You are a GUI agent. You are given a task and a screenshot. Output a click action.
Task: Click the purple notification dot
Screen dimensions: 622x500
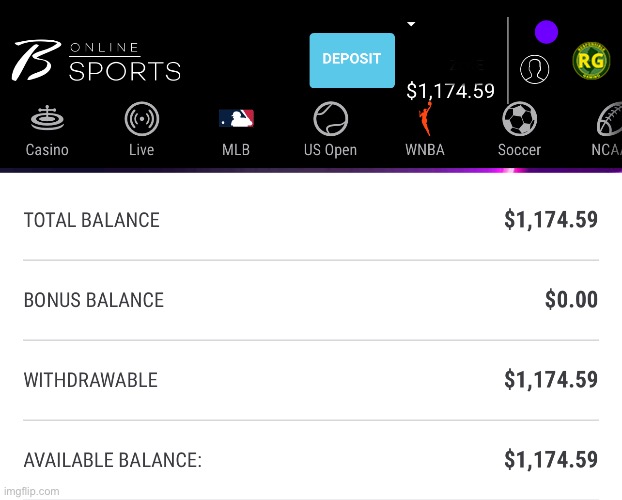(x=545, y=32)
